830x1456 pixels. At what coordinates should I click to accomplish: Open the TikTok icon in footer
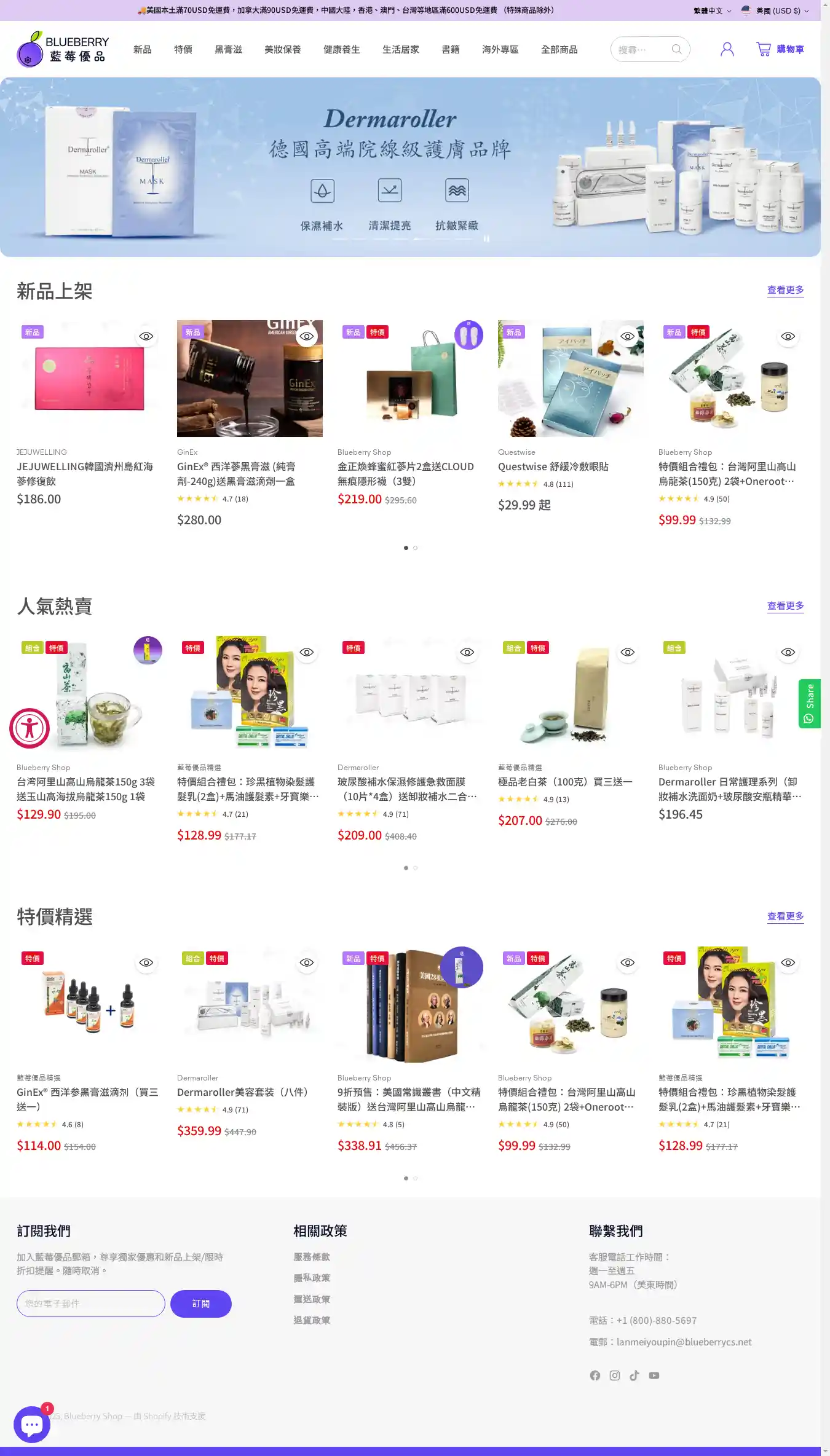[x=634, y=1375]
